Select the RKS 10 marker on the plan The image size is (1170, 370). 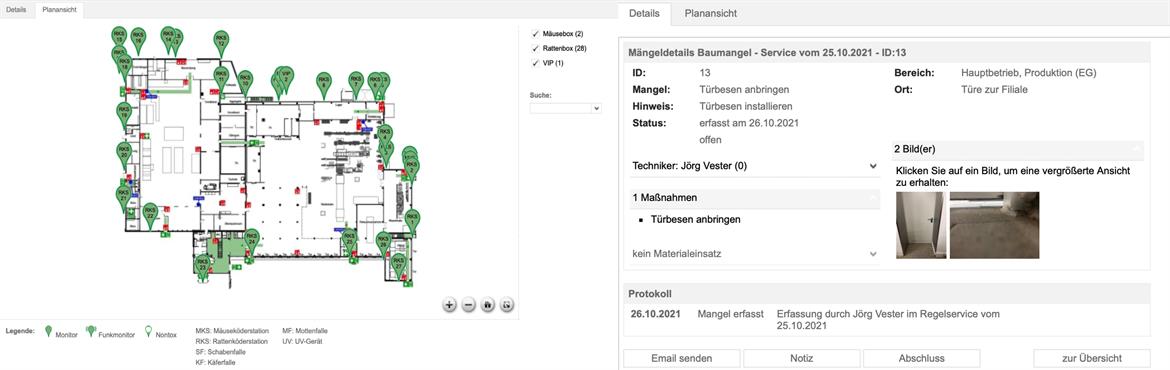pyautogui.click(x=245, y=82)
